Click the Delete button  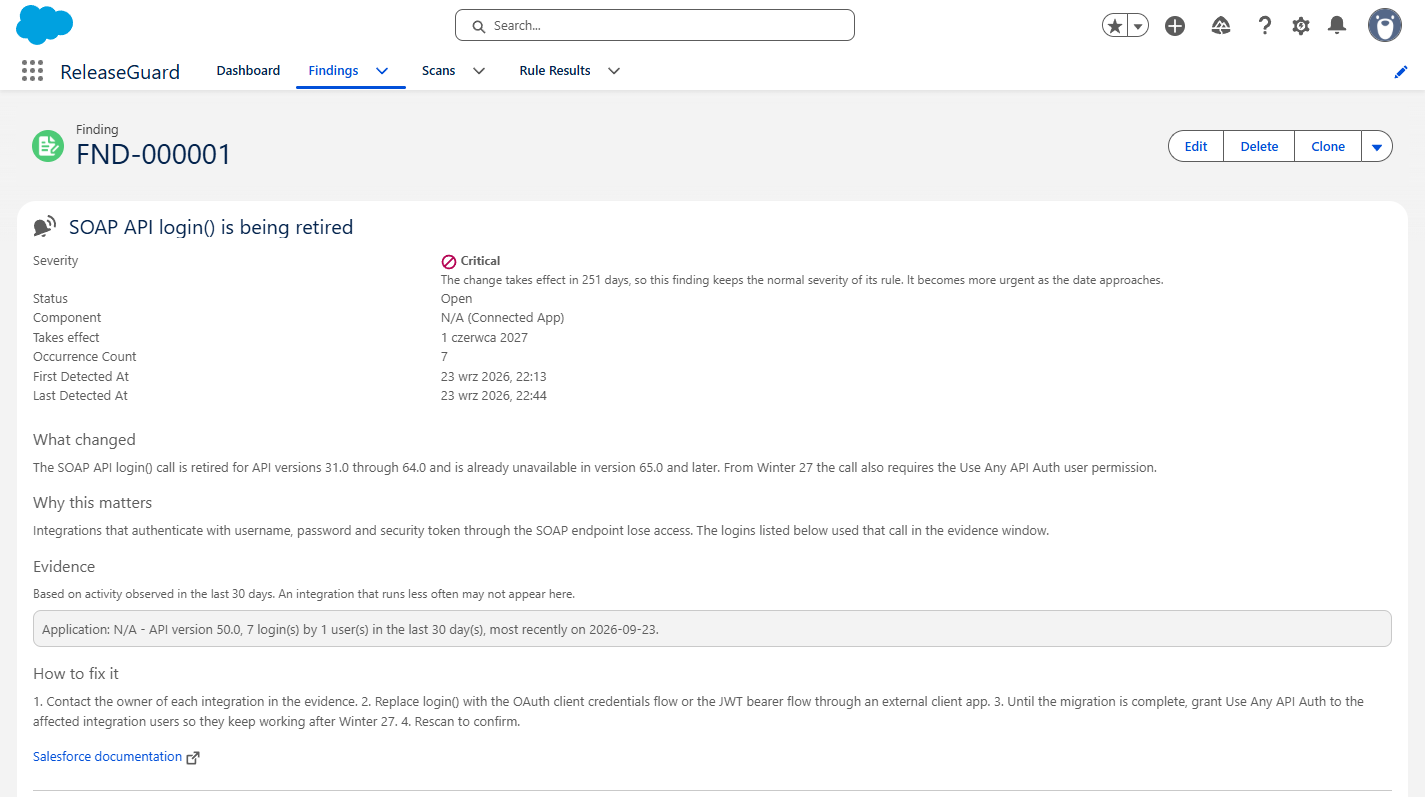click(x=1259, y=146)
